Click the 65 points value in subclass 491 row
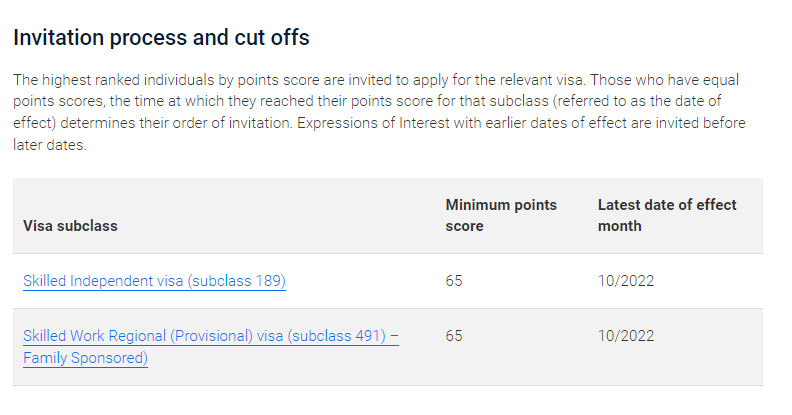 pos(454,336)
